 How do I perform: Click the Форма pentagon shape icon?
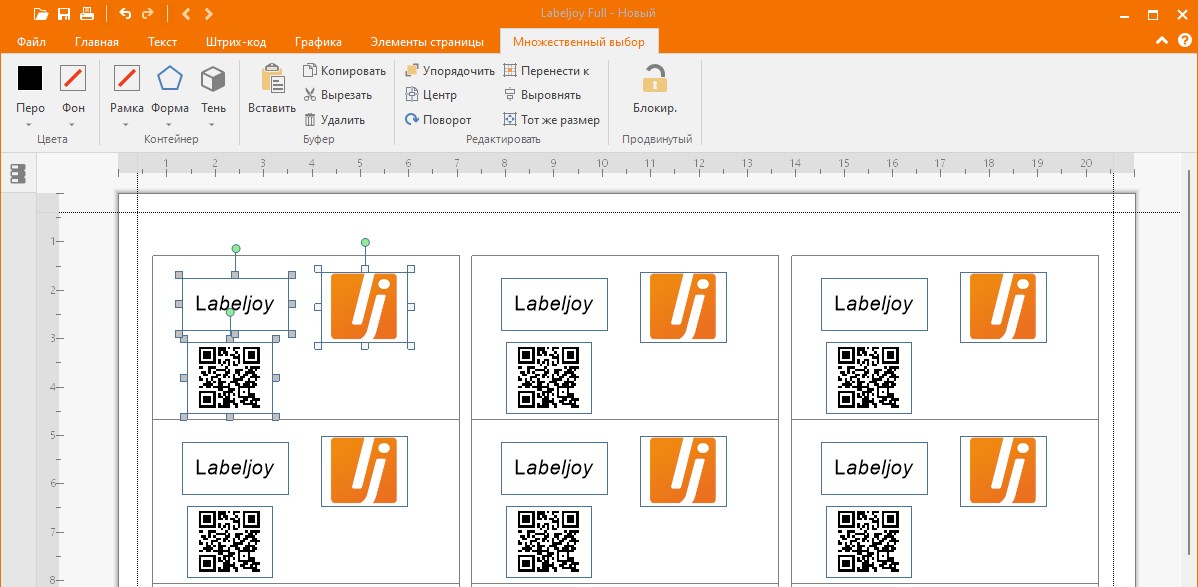[x=170, y=78]
